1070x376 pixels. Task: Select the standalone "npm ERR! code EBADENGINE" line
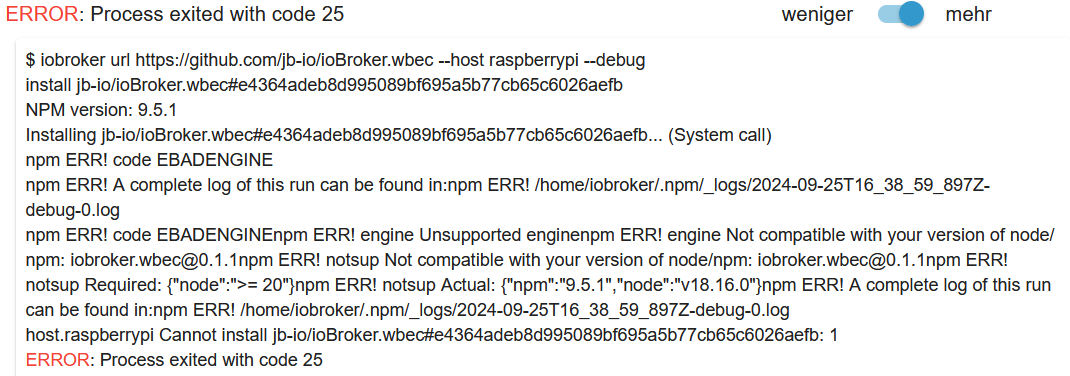149,161
